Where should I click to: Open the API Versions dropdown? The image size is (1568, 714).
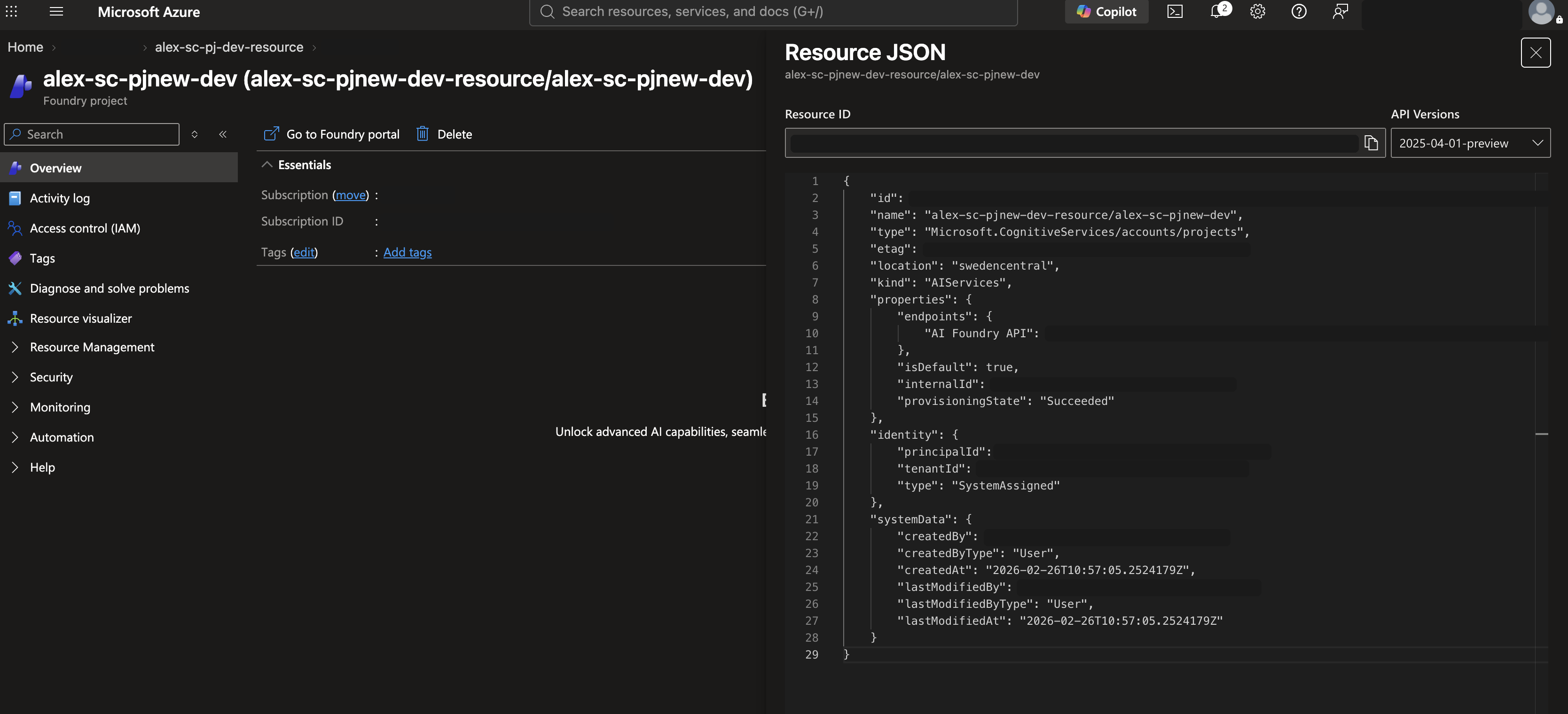tap(1470, 143)
